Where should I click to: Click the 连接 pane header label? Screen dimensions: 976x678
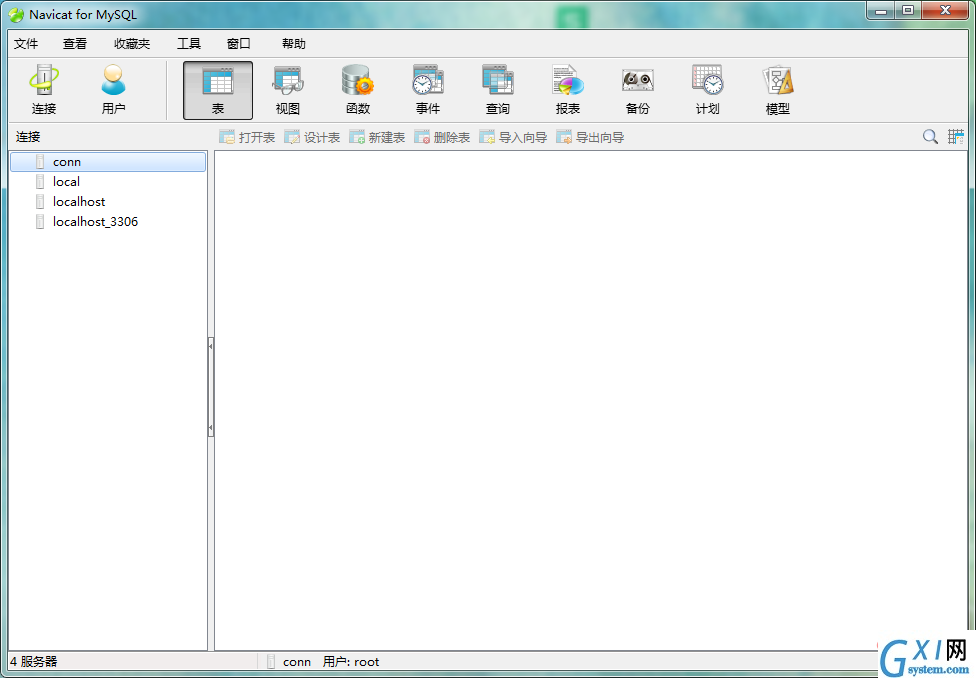pyautogui.click(x=28, y=137)
